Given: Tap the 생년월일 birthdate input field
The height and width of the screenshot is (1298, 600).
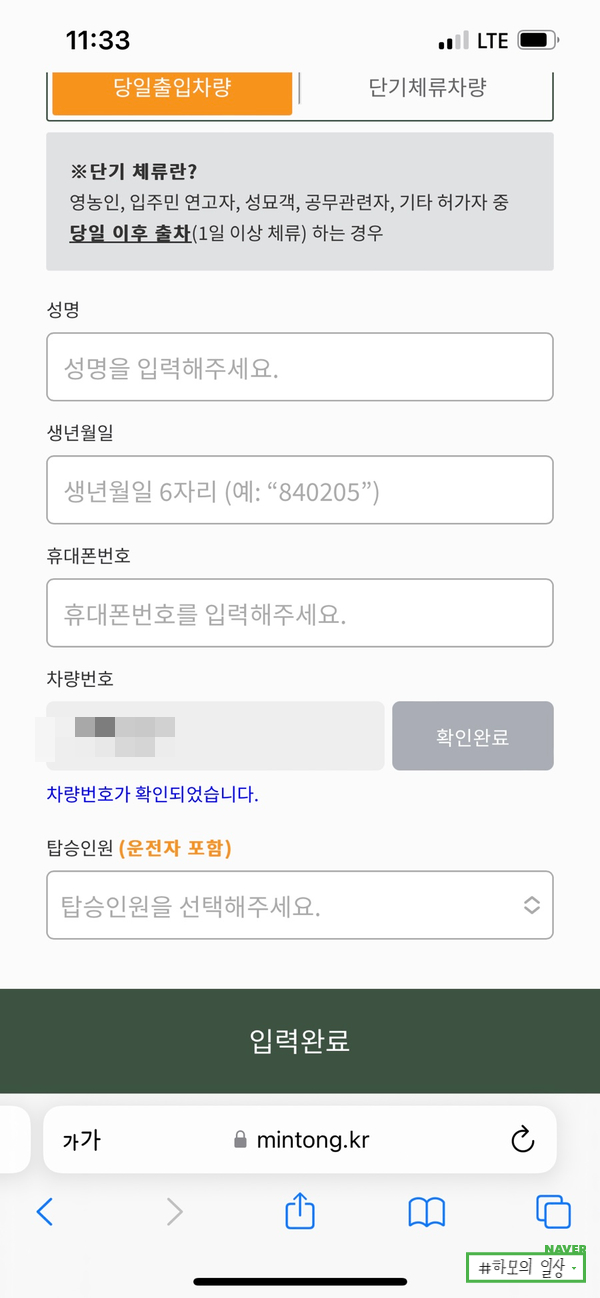Looking at the screenshot, I should pos(299,490).
